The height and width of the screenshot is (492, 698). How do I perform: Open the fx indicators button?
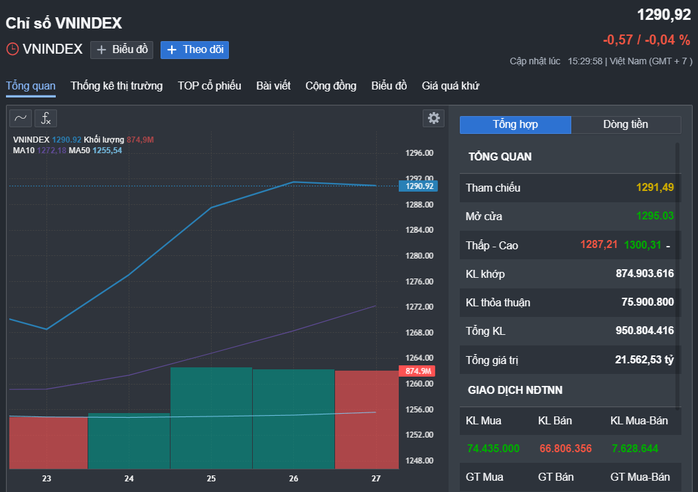tap(46, 118)
